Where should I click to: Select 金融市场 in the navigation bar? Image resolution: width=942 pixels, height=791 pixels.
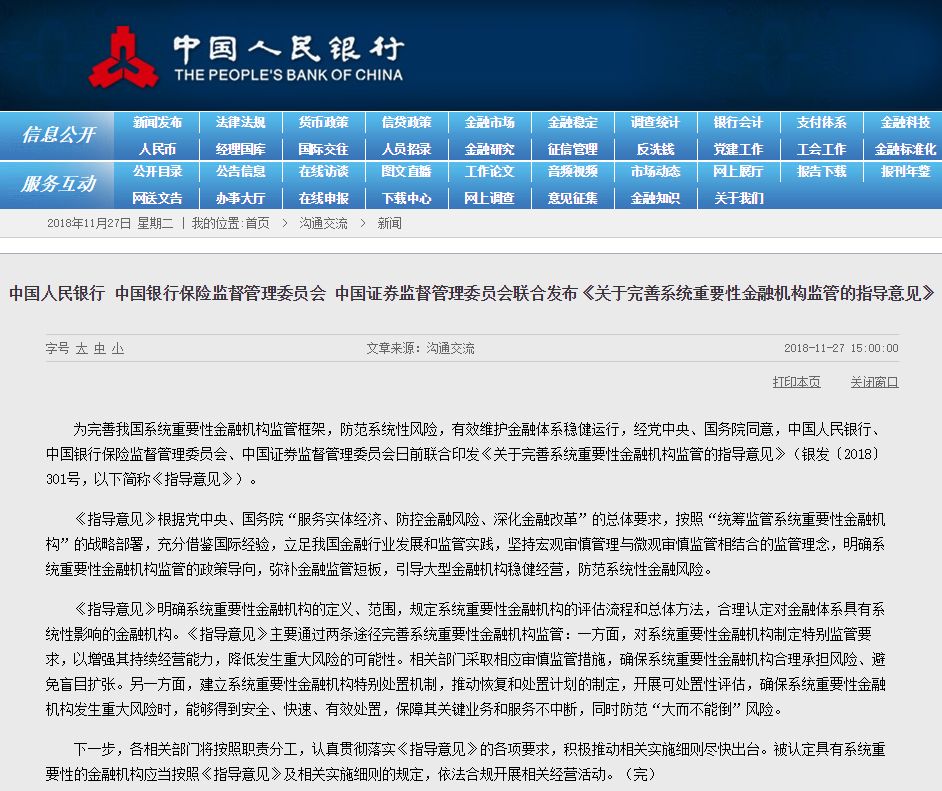pos(489,123)
